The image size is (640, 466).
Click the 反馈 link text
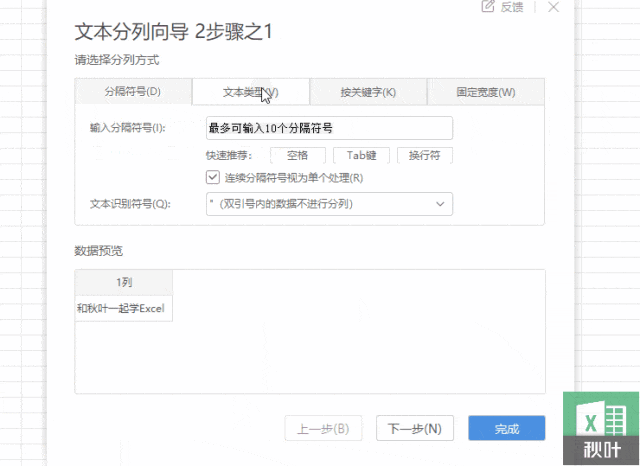pos(512,7)
